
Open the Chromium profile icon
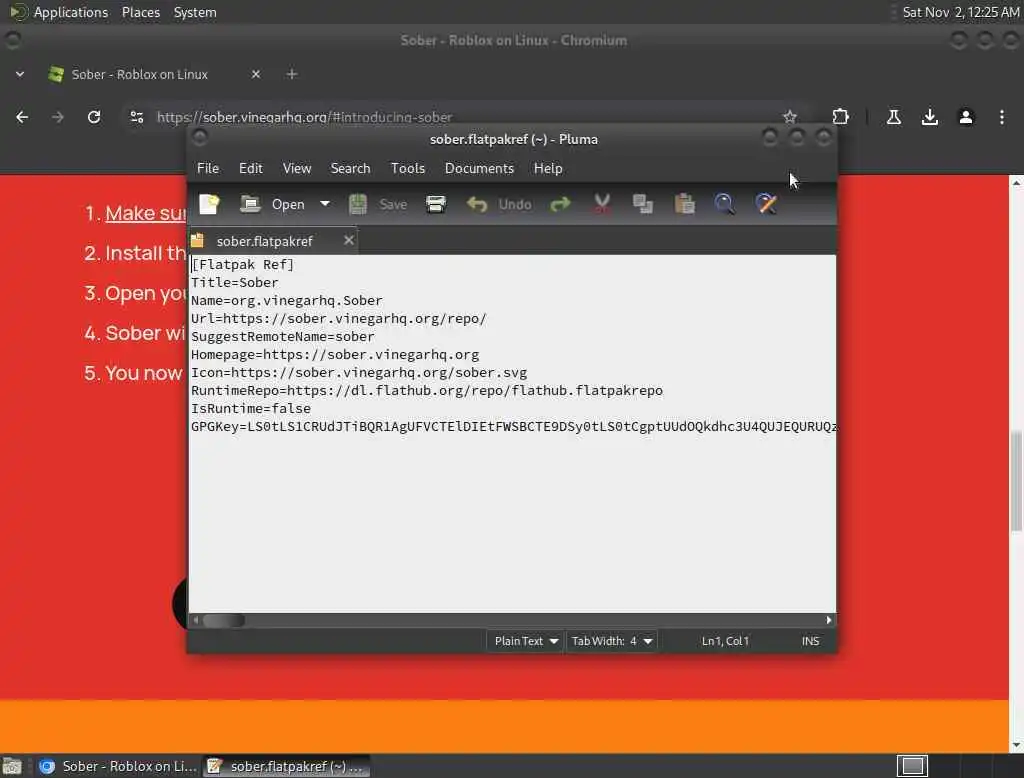coord(965,117)
